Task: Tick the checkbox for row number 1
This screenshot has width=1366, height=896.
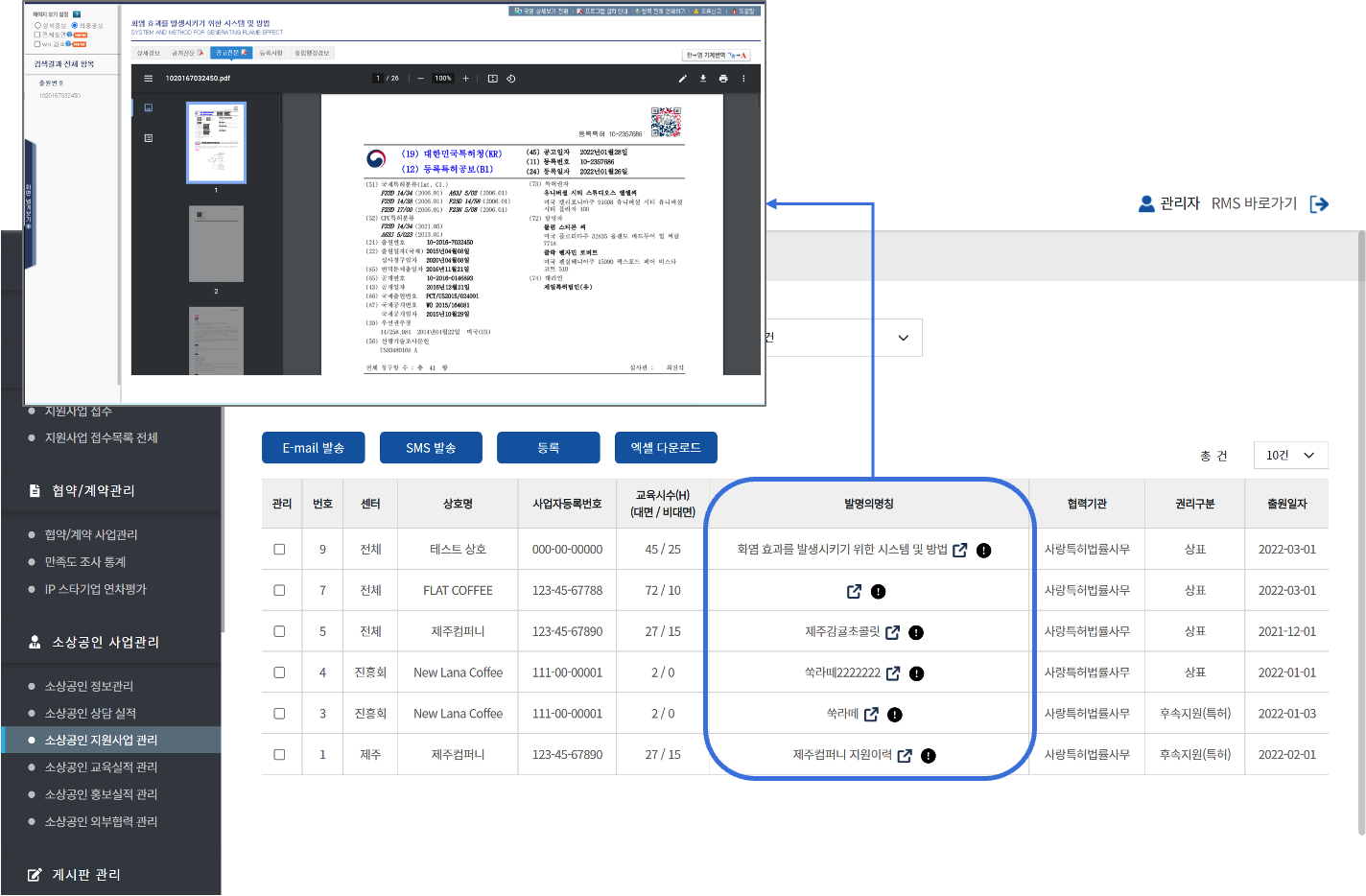Action: (x=279, y=755)
